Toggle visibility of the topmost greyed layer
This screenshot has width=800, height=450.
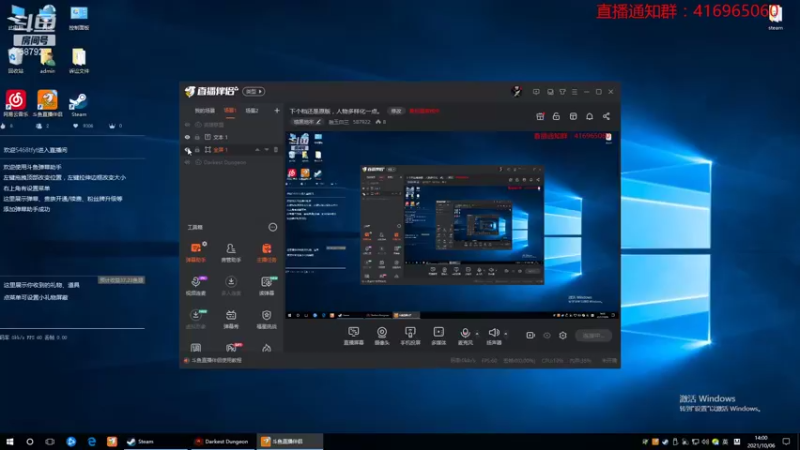coord(187,124)
